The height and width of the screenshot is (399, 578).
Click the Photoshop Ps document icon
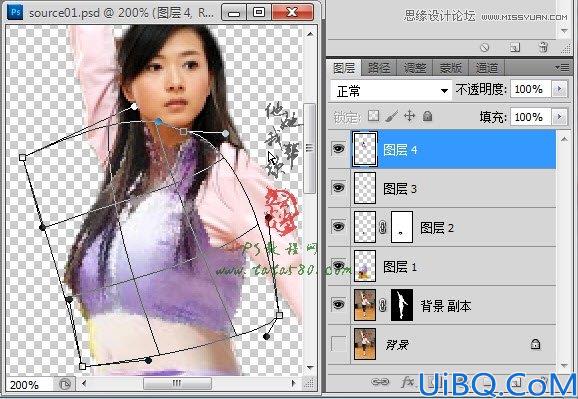[x=15, y=12]
